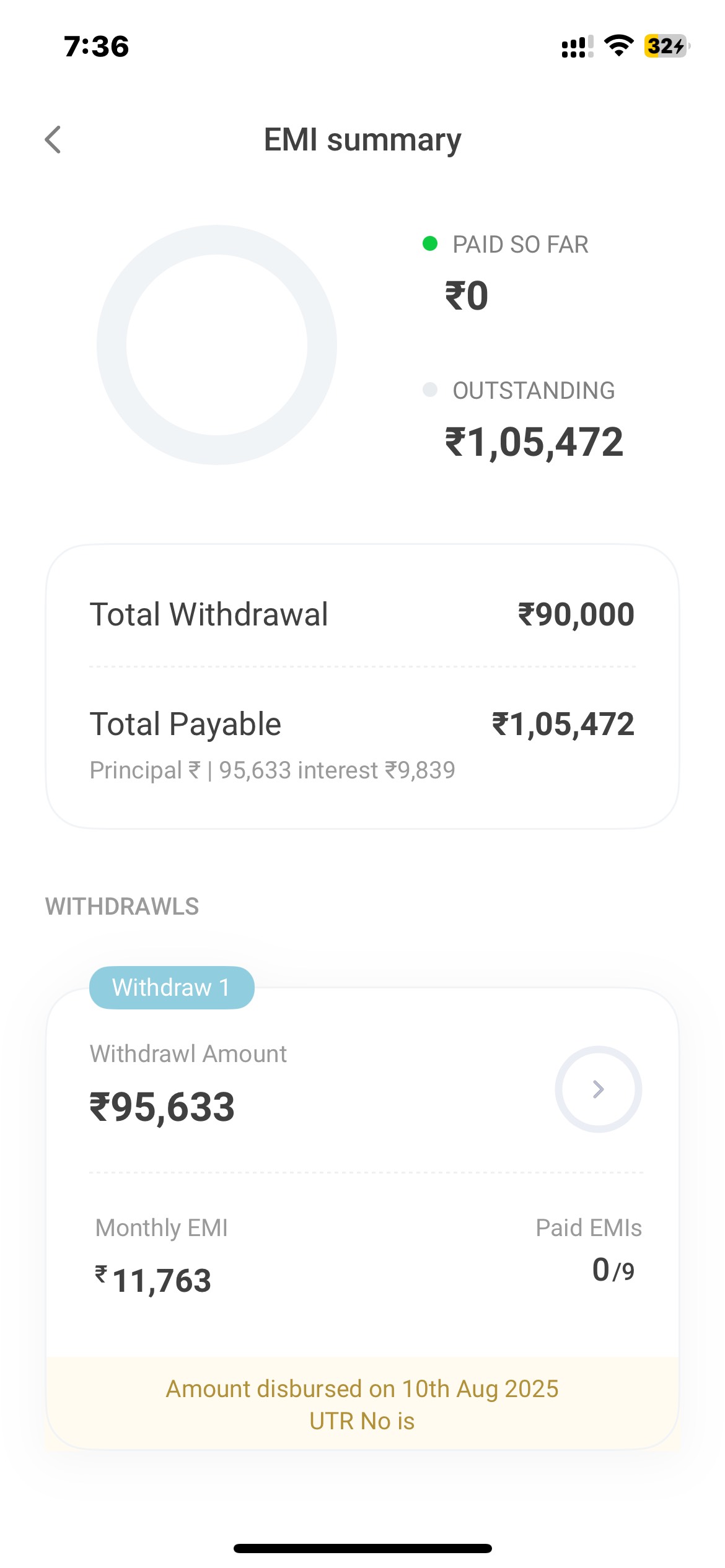This screenshot has height=1568, width=725.
Task: Tap the Wi-Fi status icon
Action: coord(618,46)
